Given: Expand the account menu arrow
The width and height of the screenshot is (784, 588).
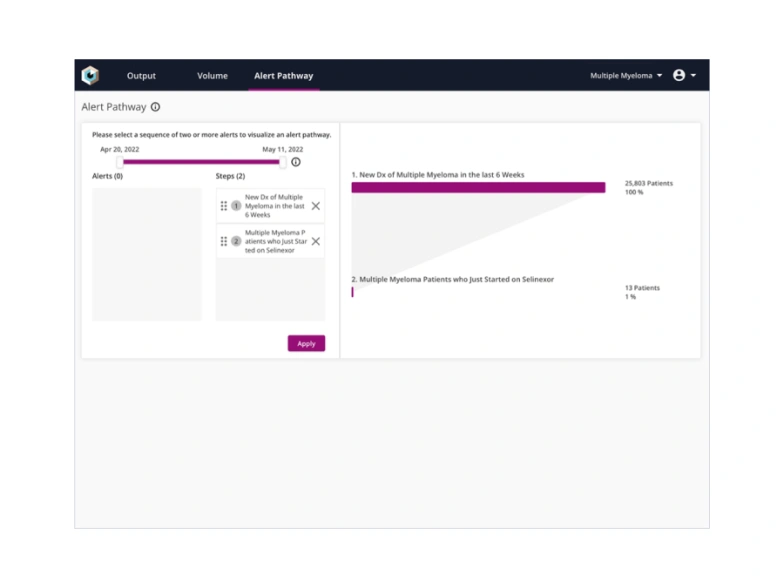Looking at the screenshot, I should click(693, 76).
